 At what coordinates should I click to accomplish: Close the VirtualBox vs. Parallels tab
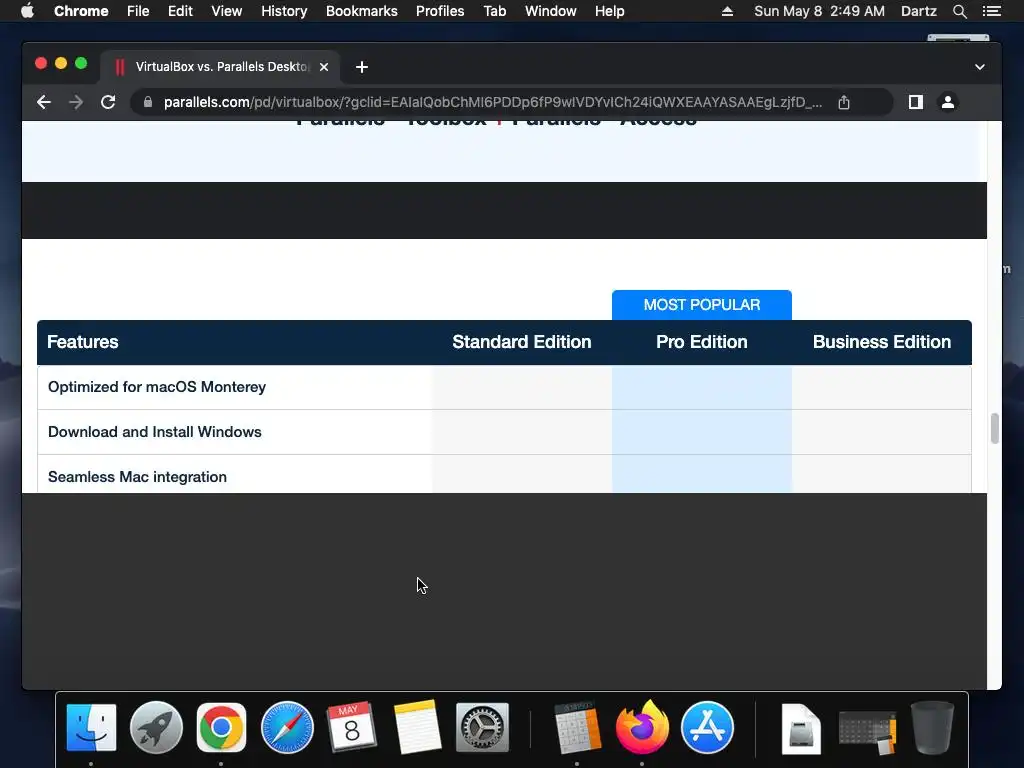[324, 67]
